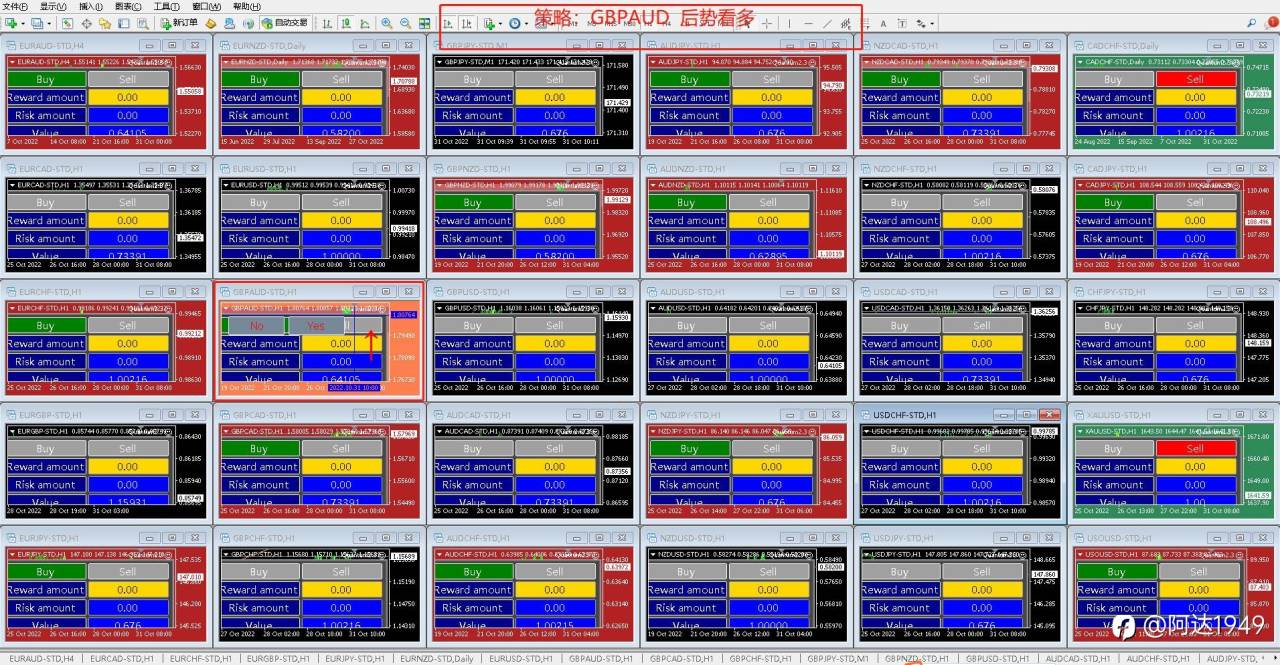The width and height of the screenshot is (1280, 665).
Task: Switch chart to bar chart type
Action: pyautogui.click(x=327, y=22)
